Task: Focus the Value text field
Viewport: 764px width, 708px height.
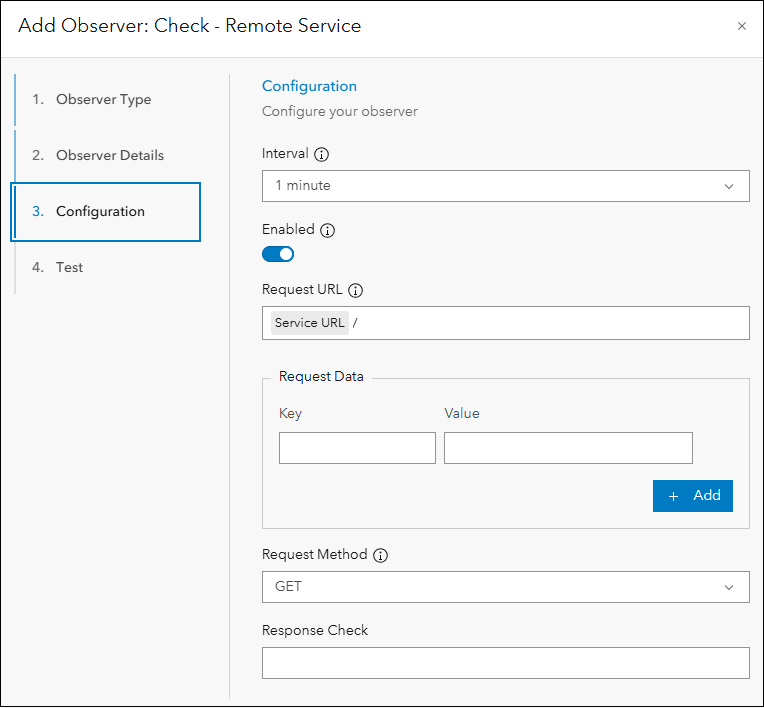Action: pyautogui.click(x=568, y=448)
